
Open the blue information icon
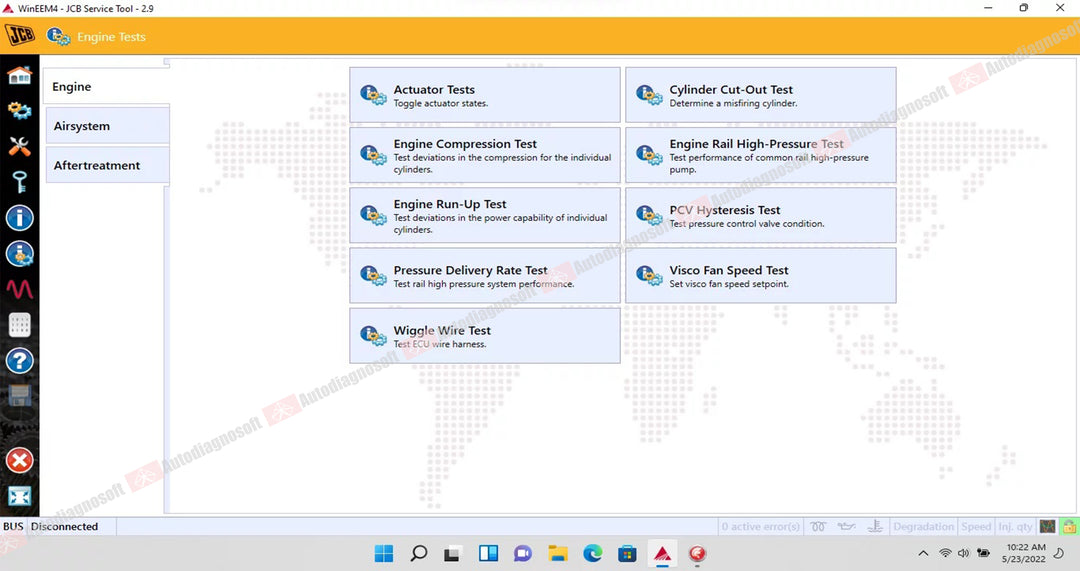point(19,218)
